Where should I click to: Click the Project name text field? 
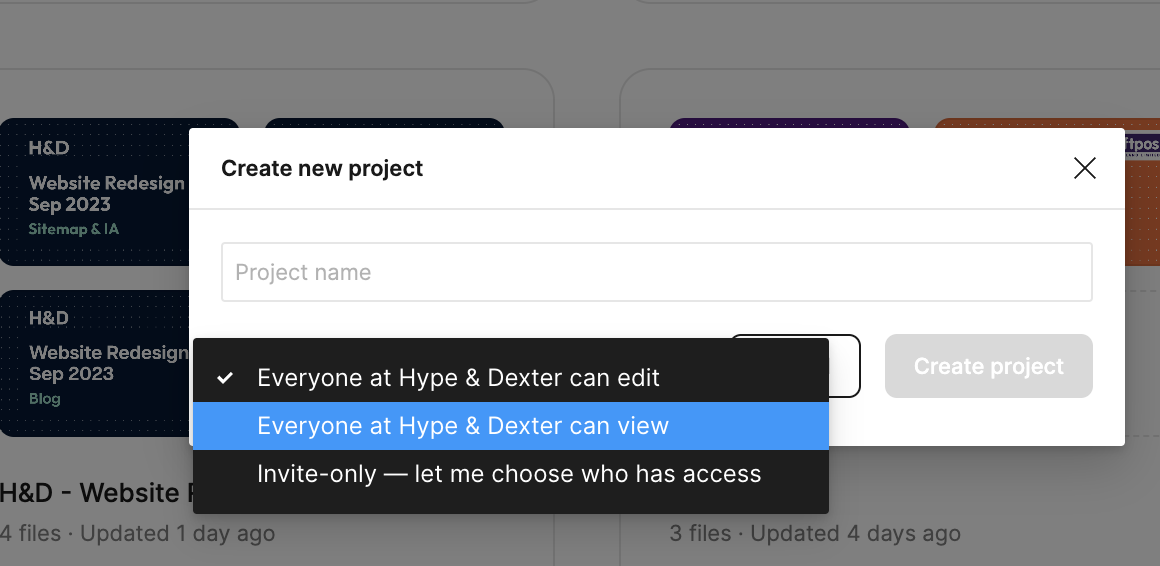tap(656, 272)
